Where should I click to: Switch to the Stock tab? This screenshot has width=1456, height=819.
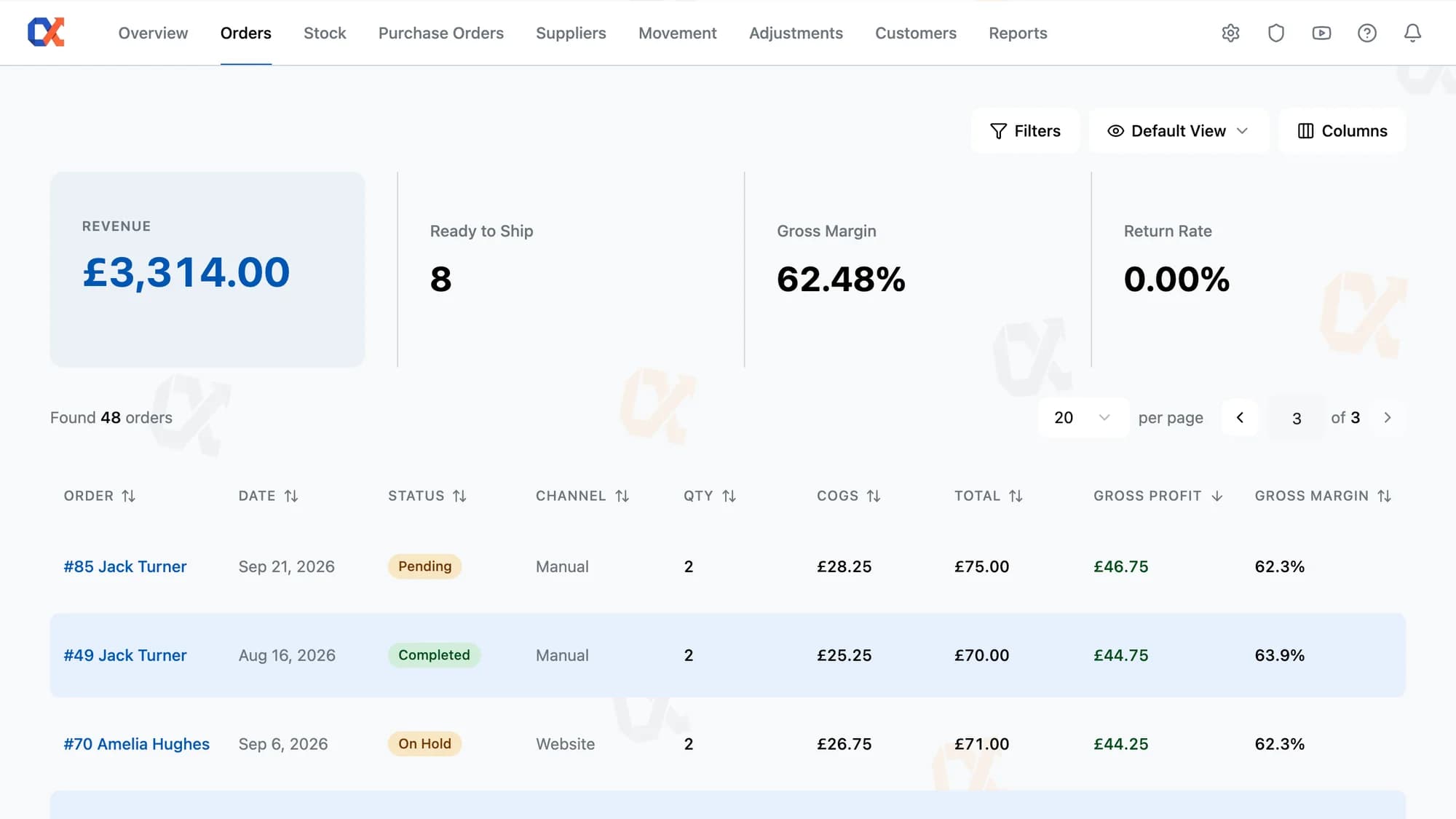(x=325, y=33)
